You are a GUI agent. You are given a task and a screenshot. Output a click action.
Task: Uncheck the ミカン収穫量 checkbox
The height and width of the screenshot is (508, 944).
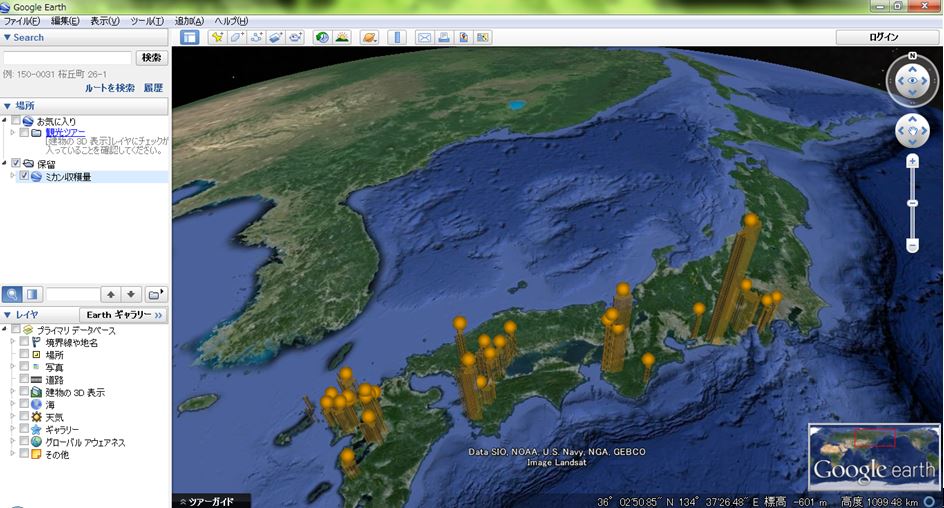click(24, 176)
